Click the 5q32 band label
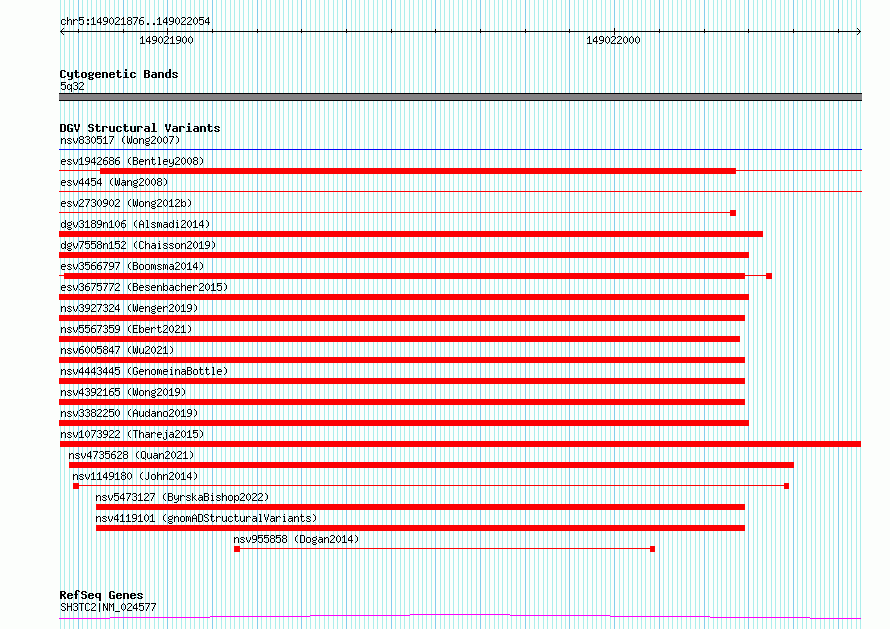This screenshot has width=890, height=629. pos(72,86)
